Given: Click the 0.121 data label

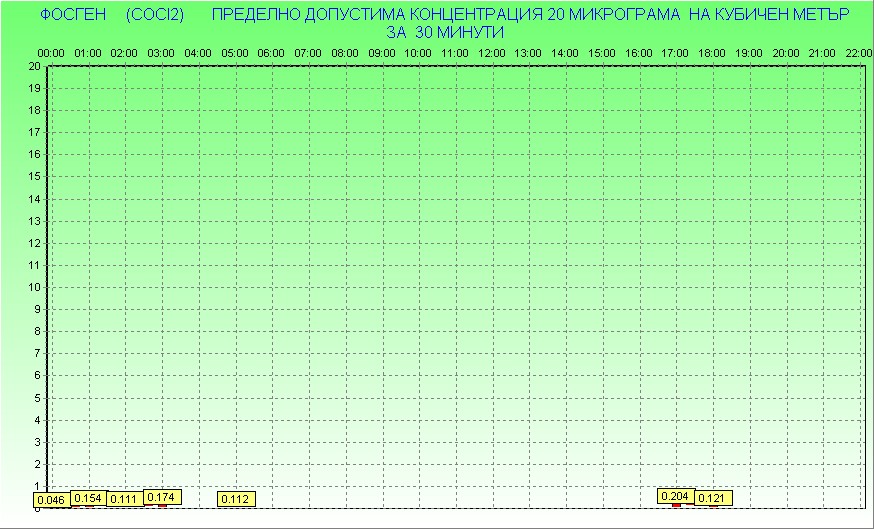Looking at the screenshot, I should pyautogui.click(x=712, y=498).
